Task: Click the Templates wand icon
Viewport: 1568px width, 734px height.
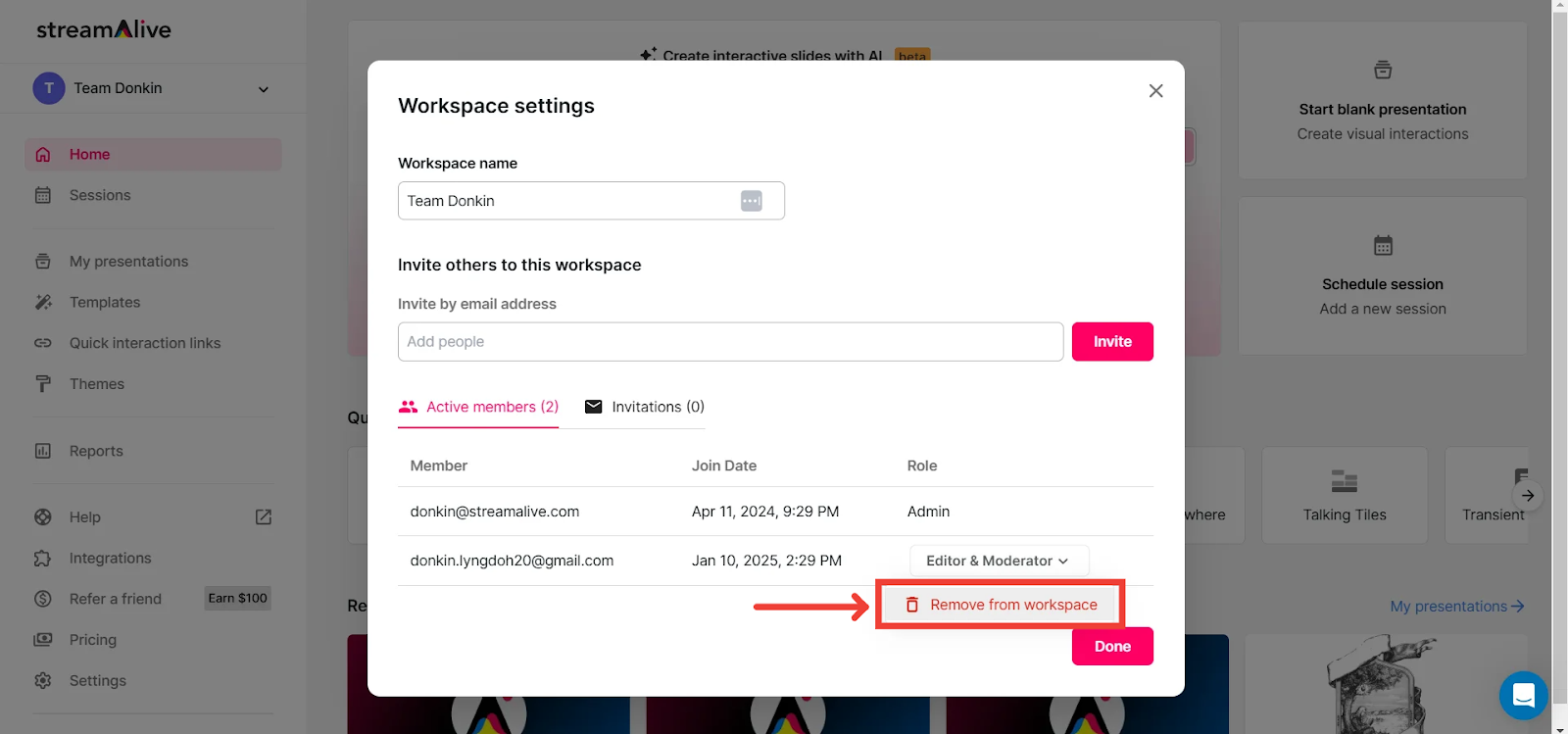Action: pos(43,302)
